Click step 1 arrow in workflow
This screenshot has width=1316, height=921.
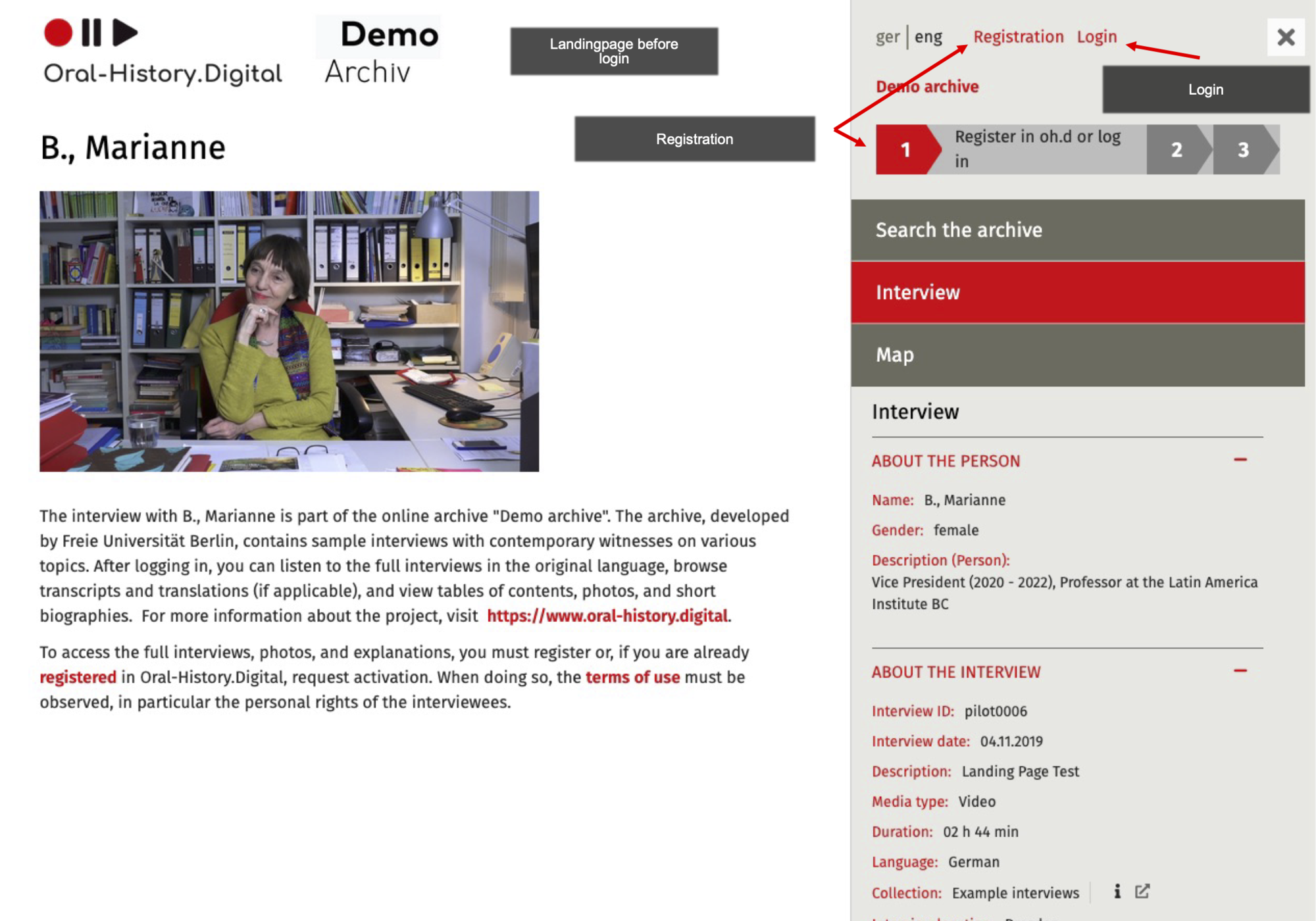pyautogui.click(x=906, y=149)
